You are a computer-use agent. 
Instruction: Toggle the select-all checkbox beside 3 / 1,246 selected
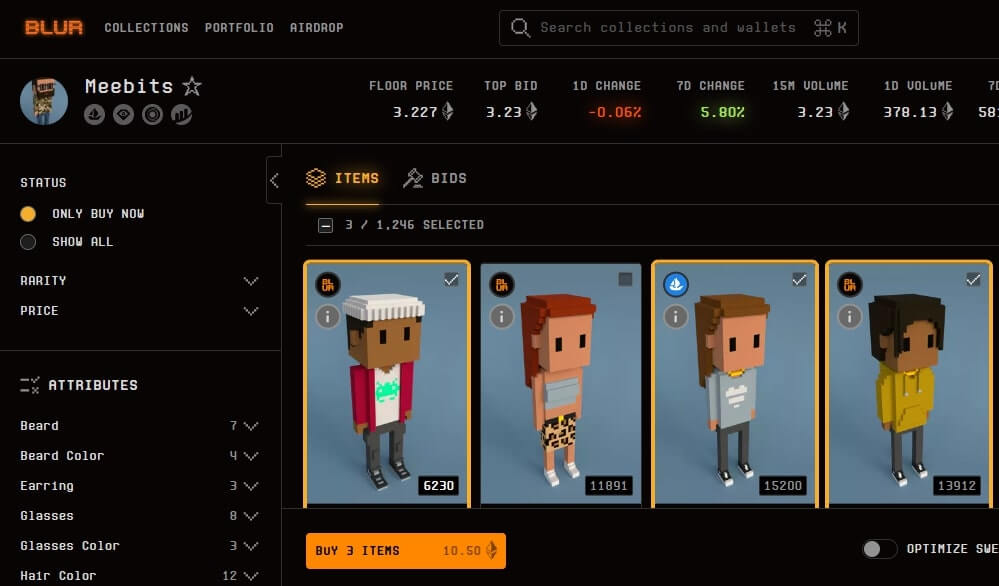(x=326, y=225)
